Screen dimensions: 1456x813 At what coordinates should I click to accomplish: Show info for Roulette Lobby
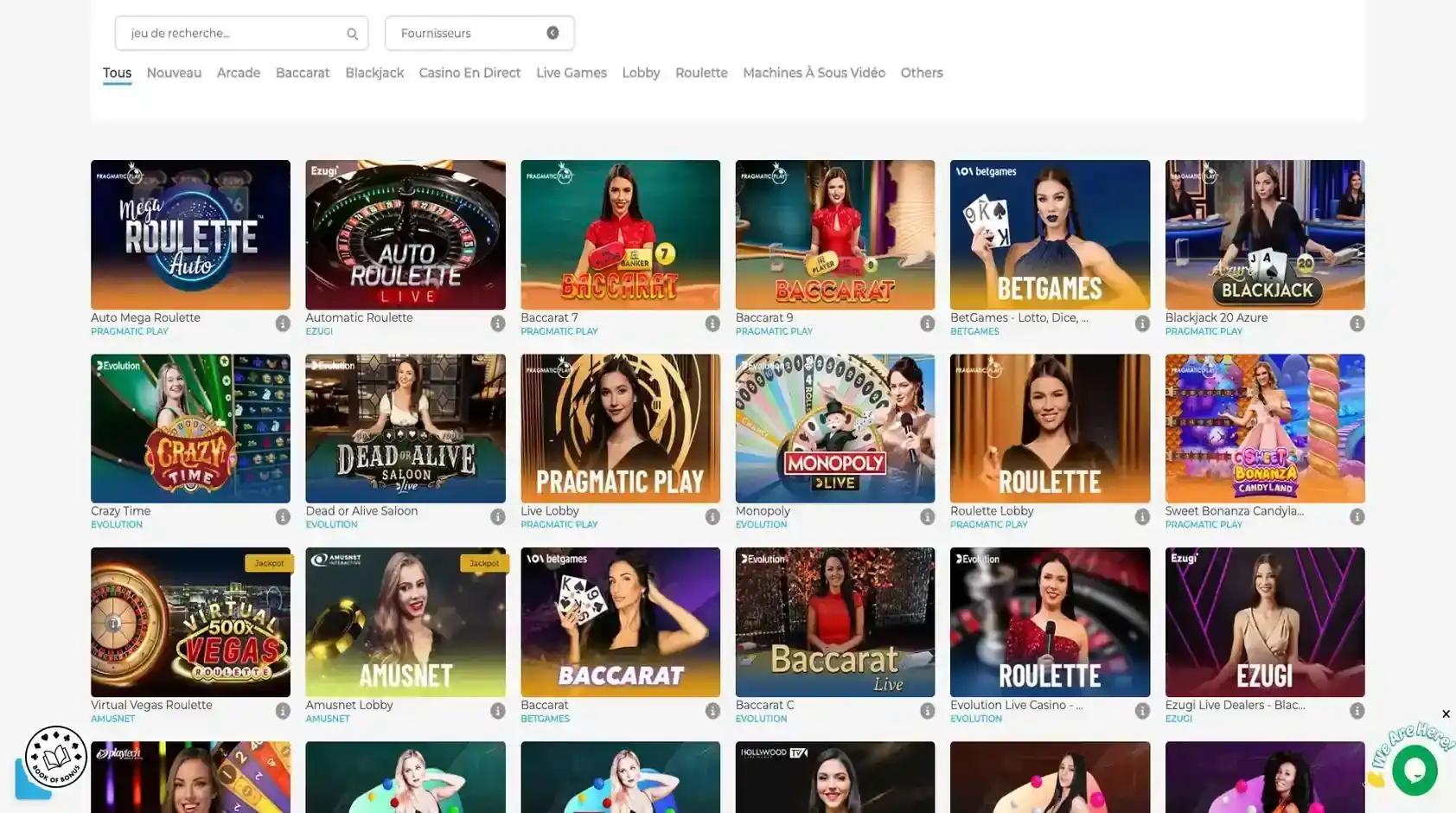(x=1142, y=517)
